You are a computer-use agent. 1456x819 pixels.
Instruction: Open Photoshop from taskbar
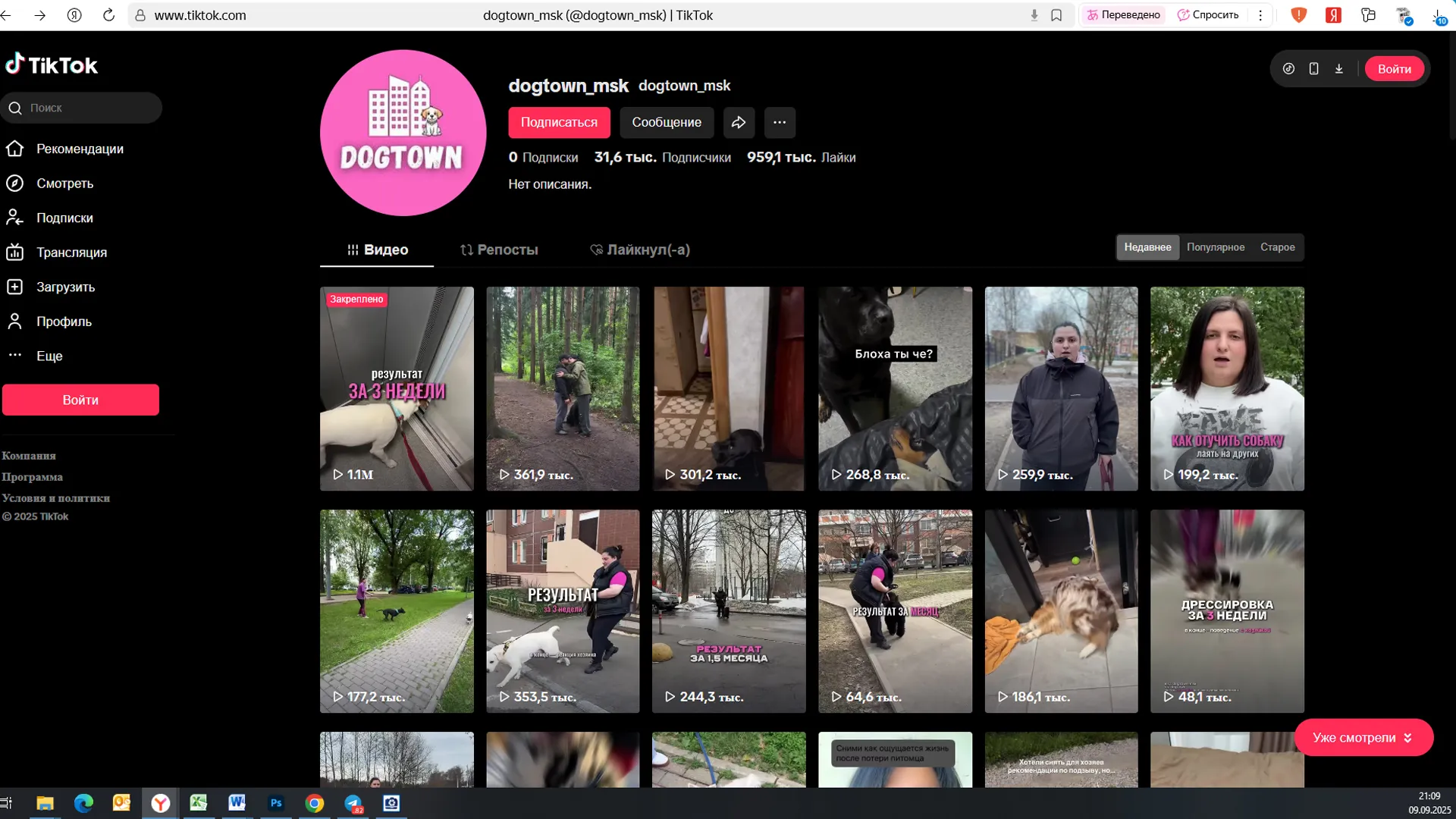tap(276, 803)
